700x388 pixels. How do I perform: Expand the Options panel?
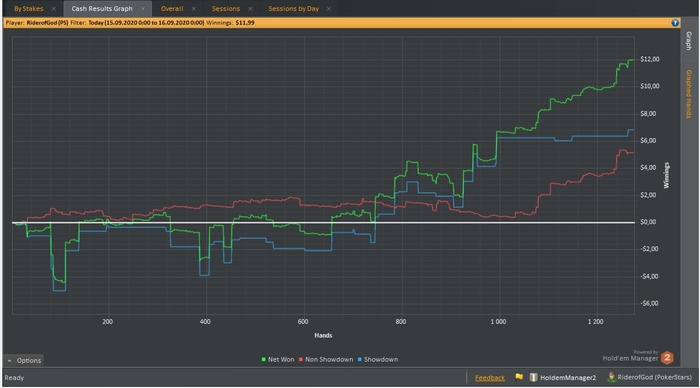[x=25, y=360]
